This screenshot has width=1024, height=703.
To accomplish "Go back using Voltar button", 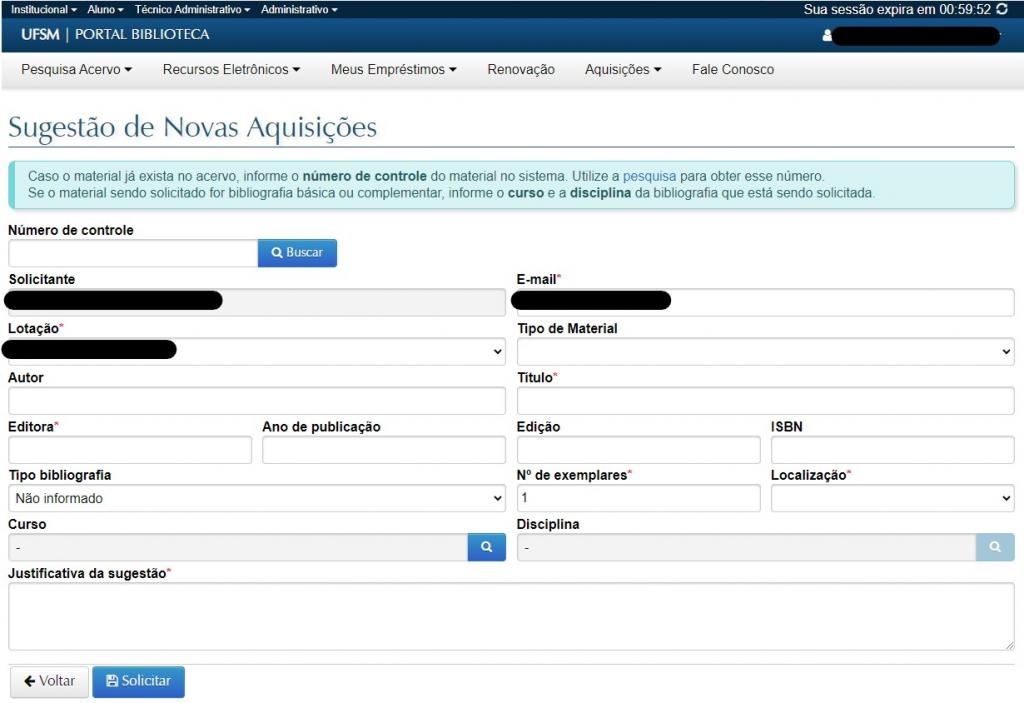I will (x=50, y=681).
